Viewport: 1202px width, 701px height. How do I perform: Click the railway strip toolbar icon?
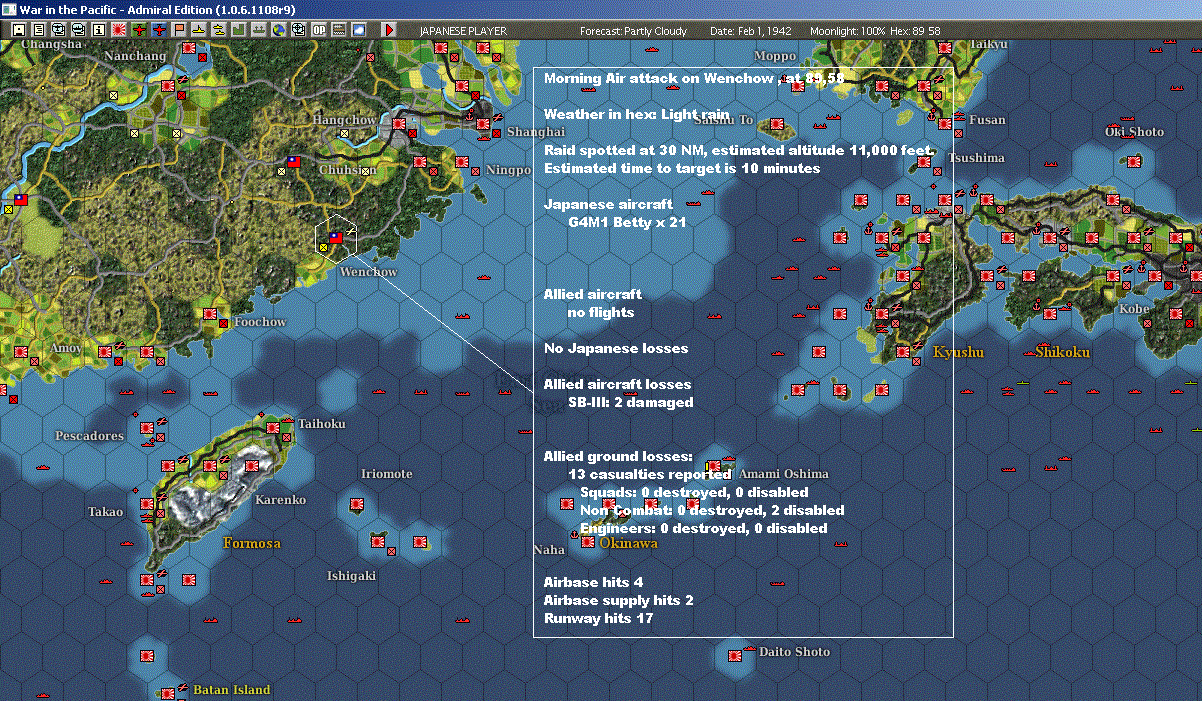click(x=339, y=30)
